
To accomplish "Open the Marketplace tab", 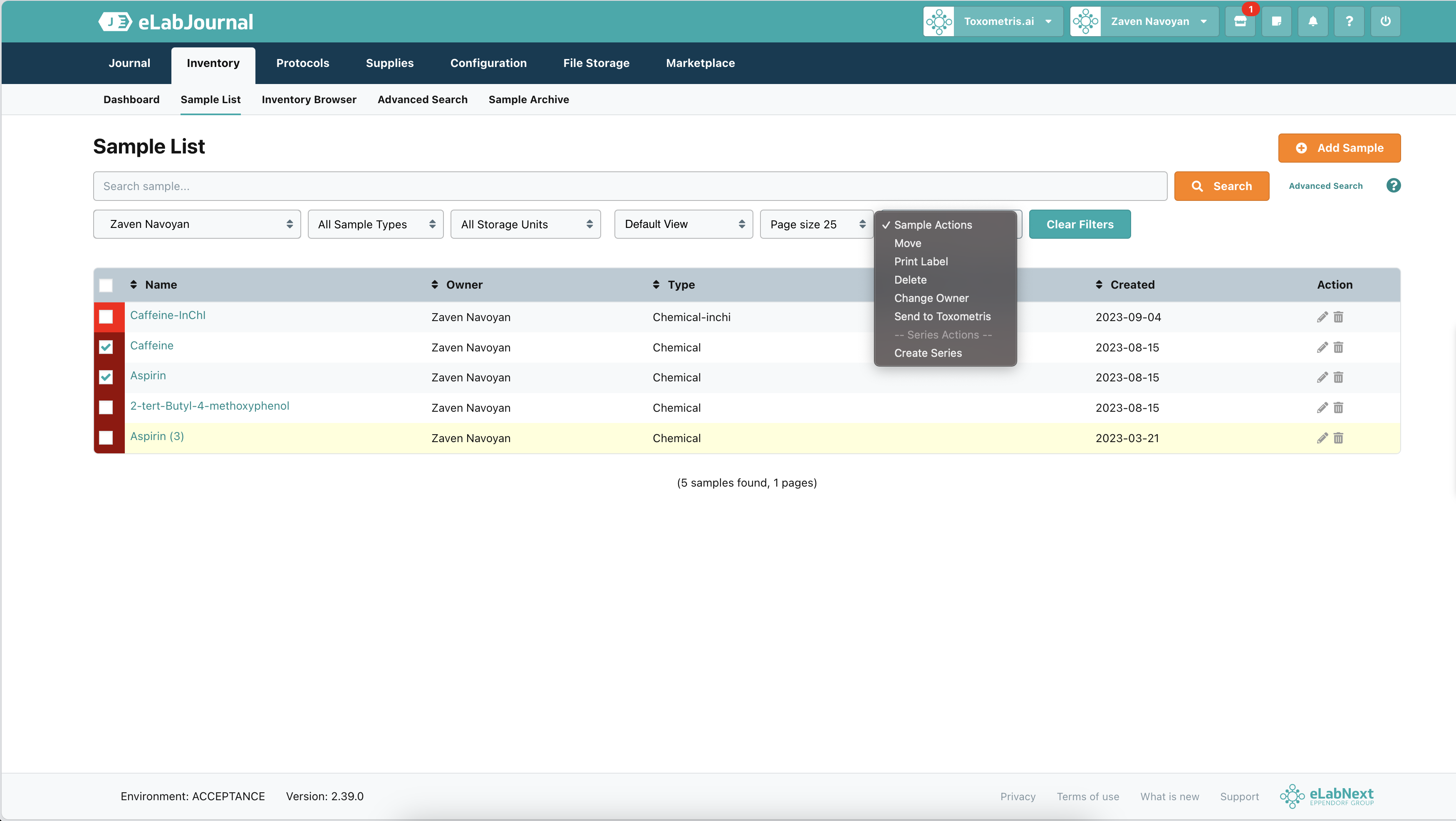I will [x=700, y=63].
